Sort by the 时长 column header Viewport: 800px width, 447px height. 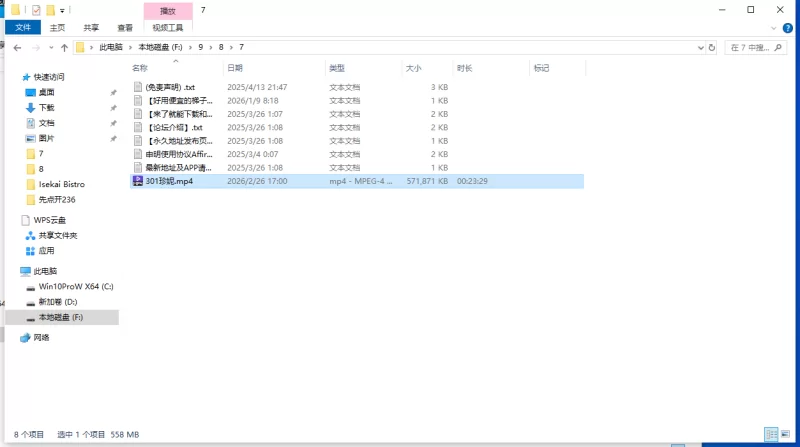pos(464,68)
